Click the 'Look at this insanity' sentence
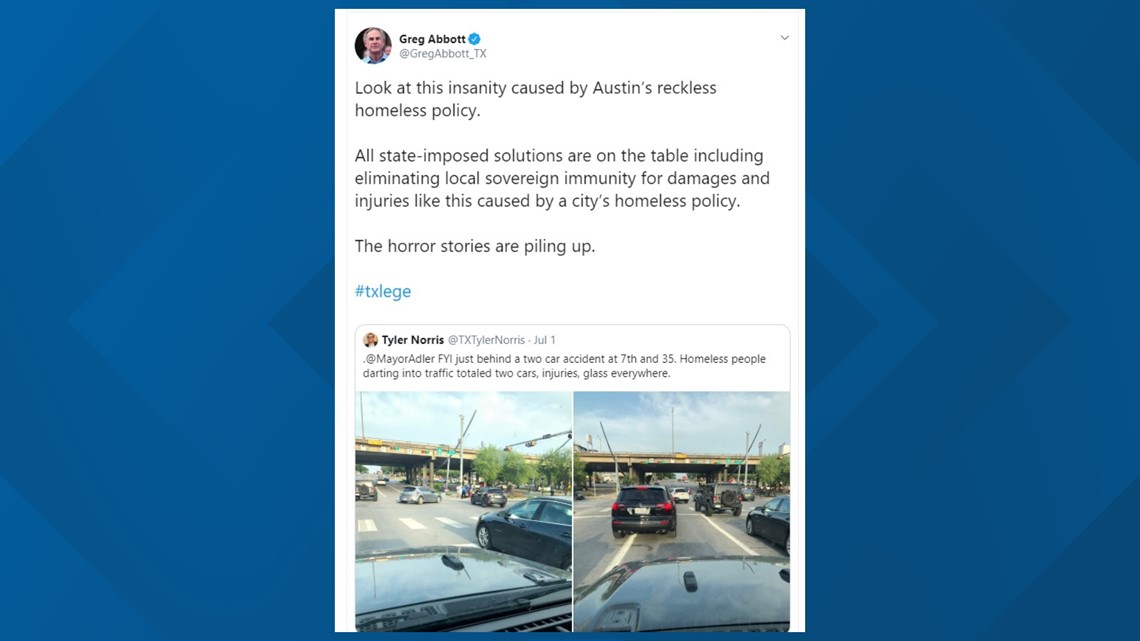Viewport: 1140px width, 641px height. coord(535,99)
